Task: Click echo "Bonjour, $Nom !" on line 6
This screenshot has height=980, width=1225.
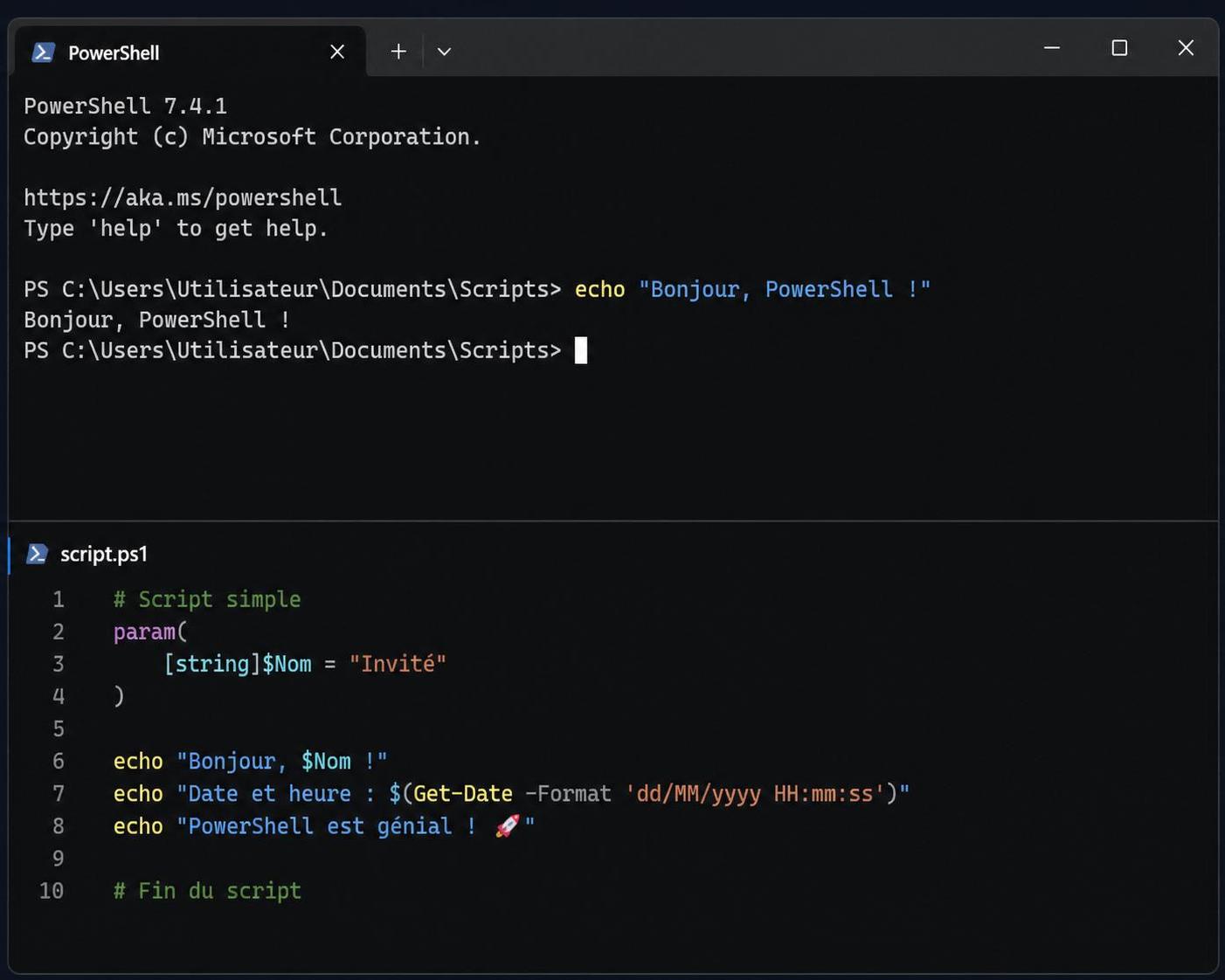Action: pyautogui.click(x=250, y=762)
